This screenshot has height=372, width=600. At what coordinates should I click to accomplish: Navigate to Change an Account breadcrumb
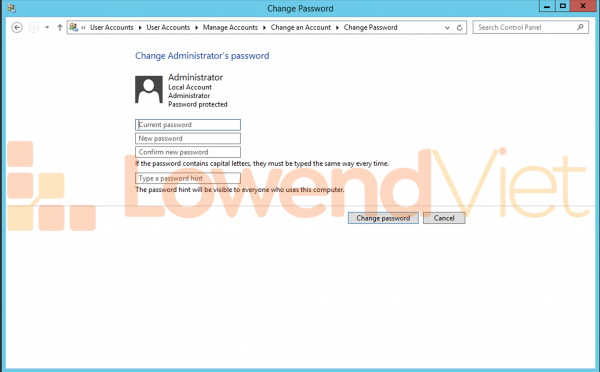[x=301, y=28]
